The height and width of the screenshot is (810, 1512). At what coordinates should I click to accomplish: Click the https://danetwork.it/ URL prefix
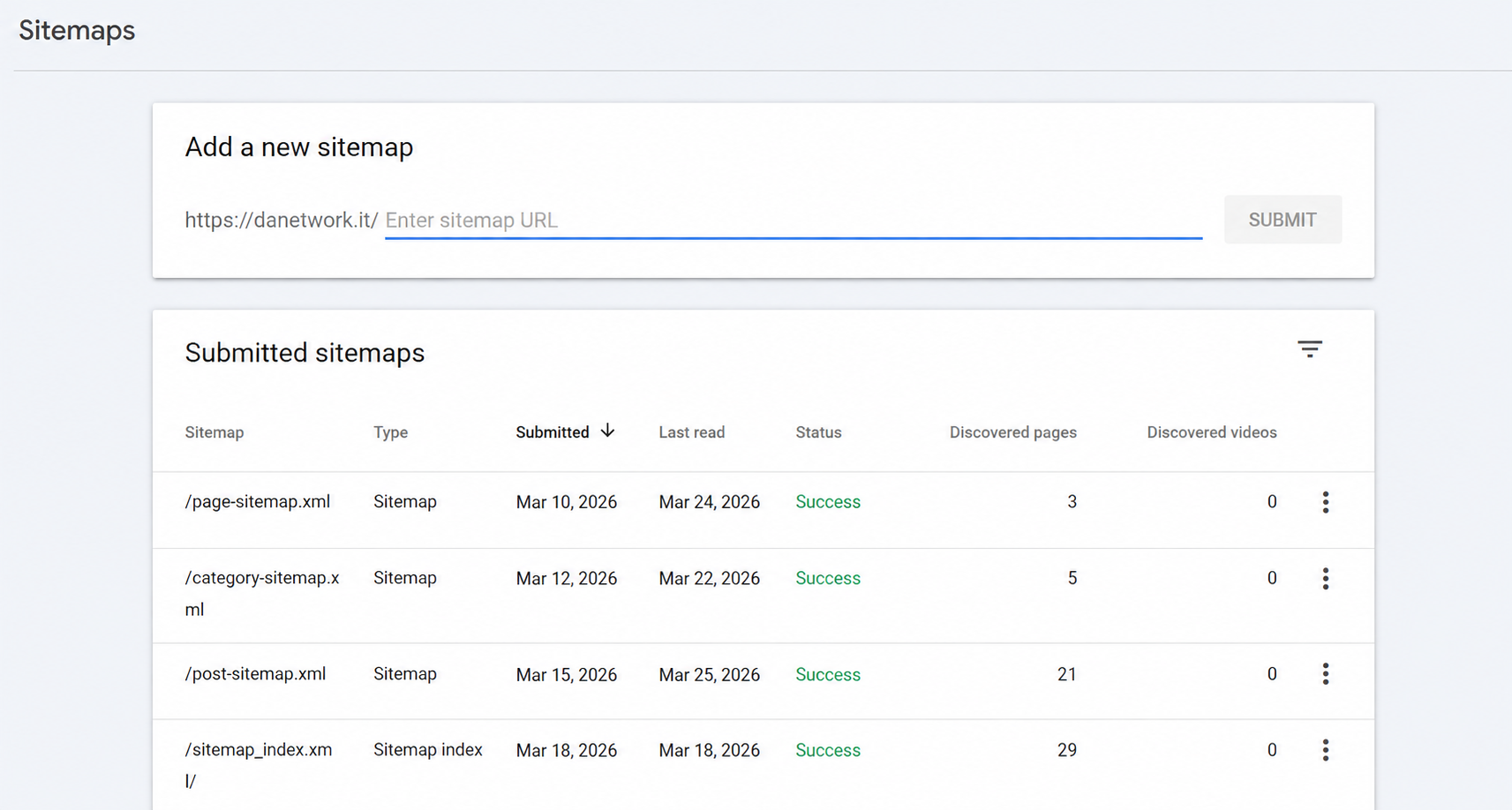tap(282, 220)
